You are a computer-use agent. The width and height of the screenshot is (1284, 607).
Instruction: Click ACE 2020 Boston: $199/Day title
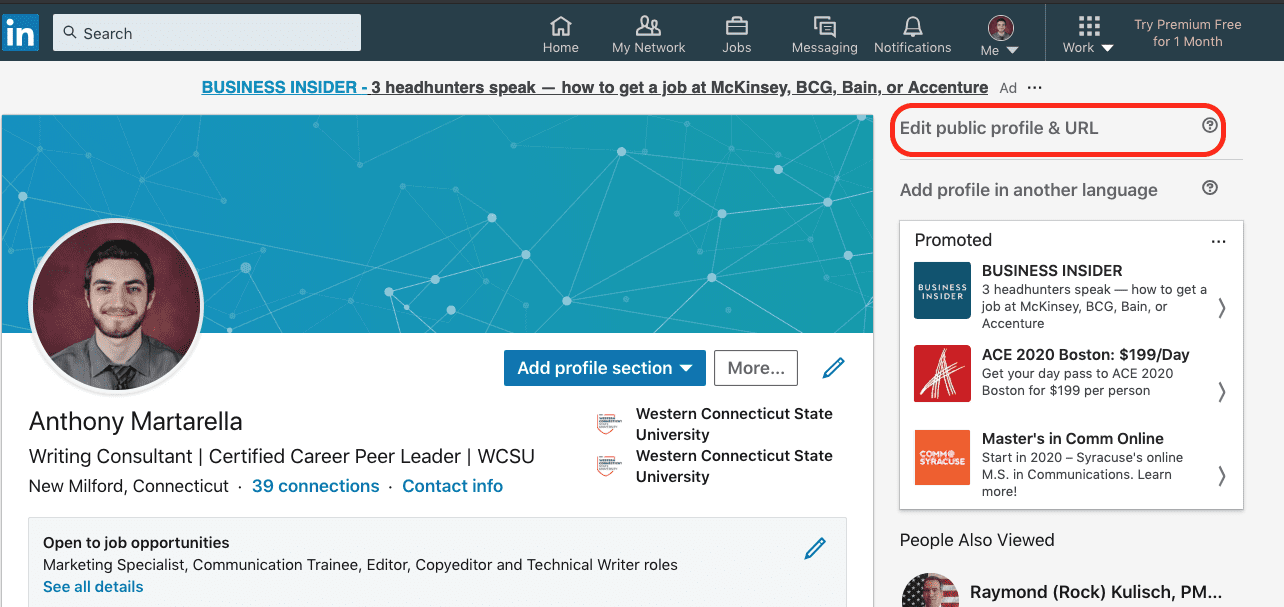click(x=1085, y=355)
